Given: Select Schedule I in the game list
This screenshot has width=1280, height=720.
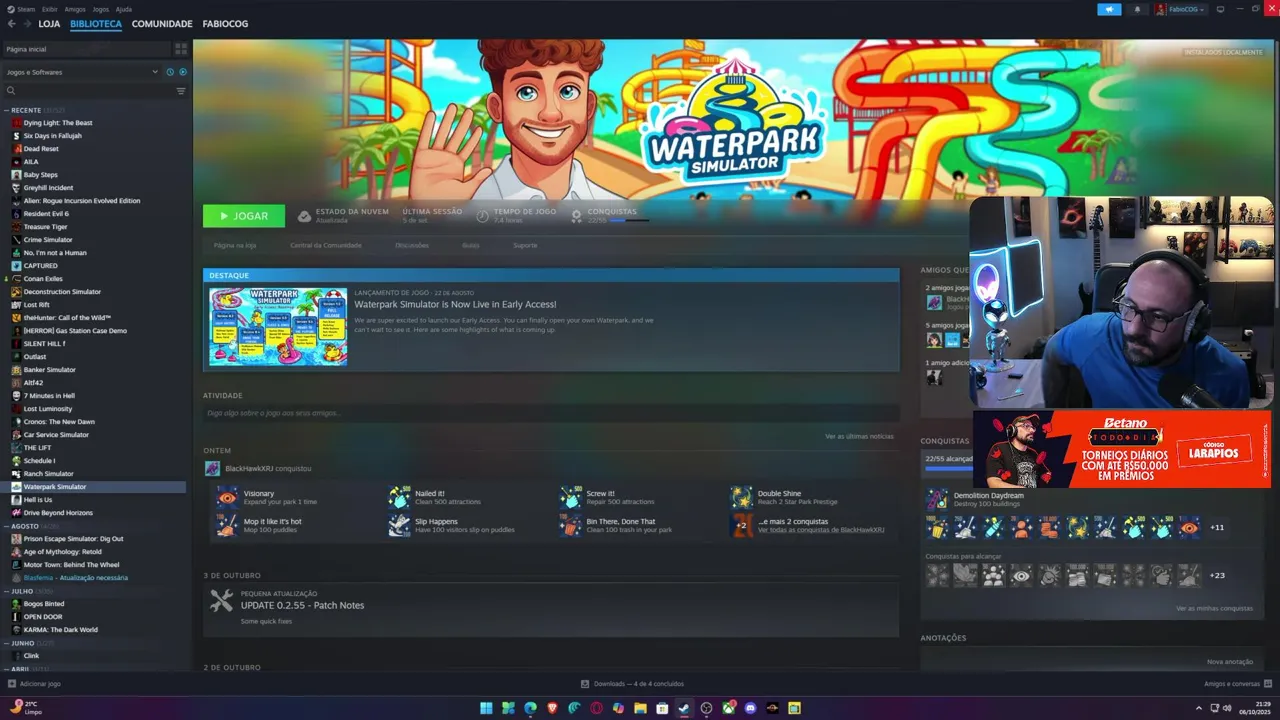Looking at the screenshot, I should (x=39, y=461).
